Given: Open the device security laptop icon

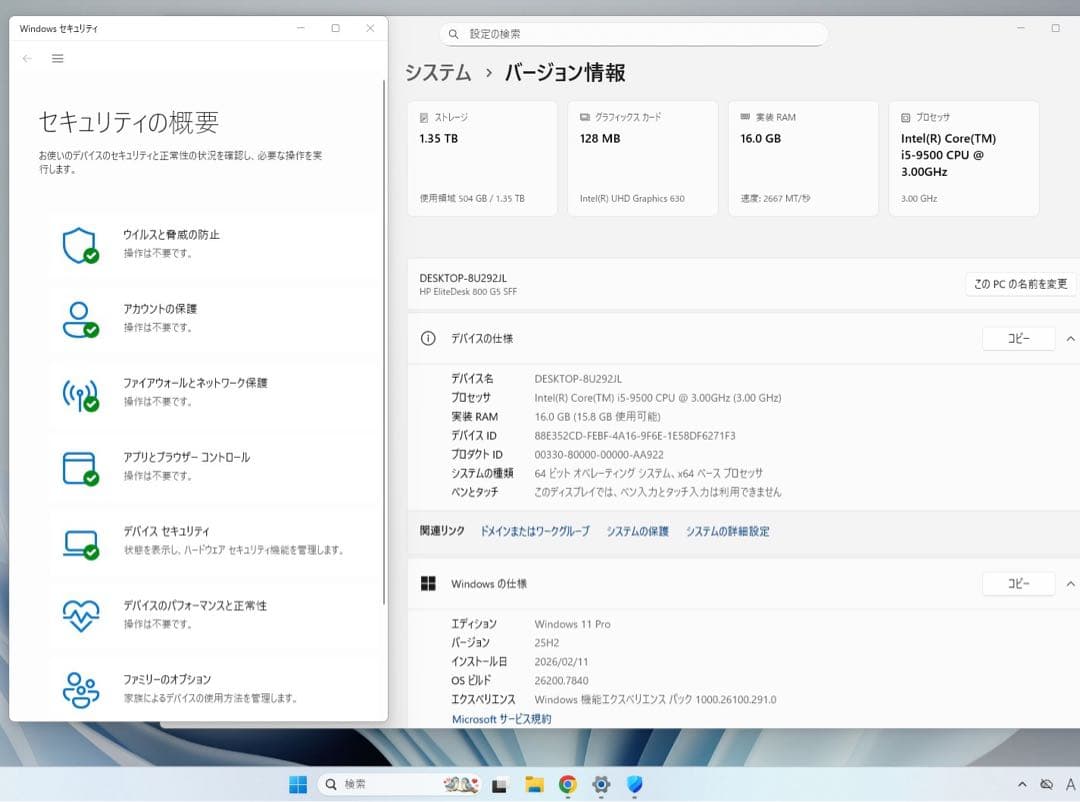Looking at the screenshot, I should [x=81, y=544].
